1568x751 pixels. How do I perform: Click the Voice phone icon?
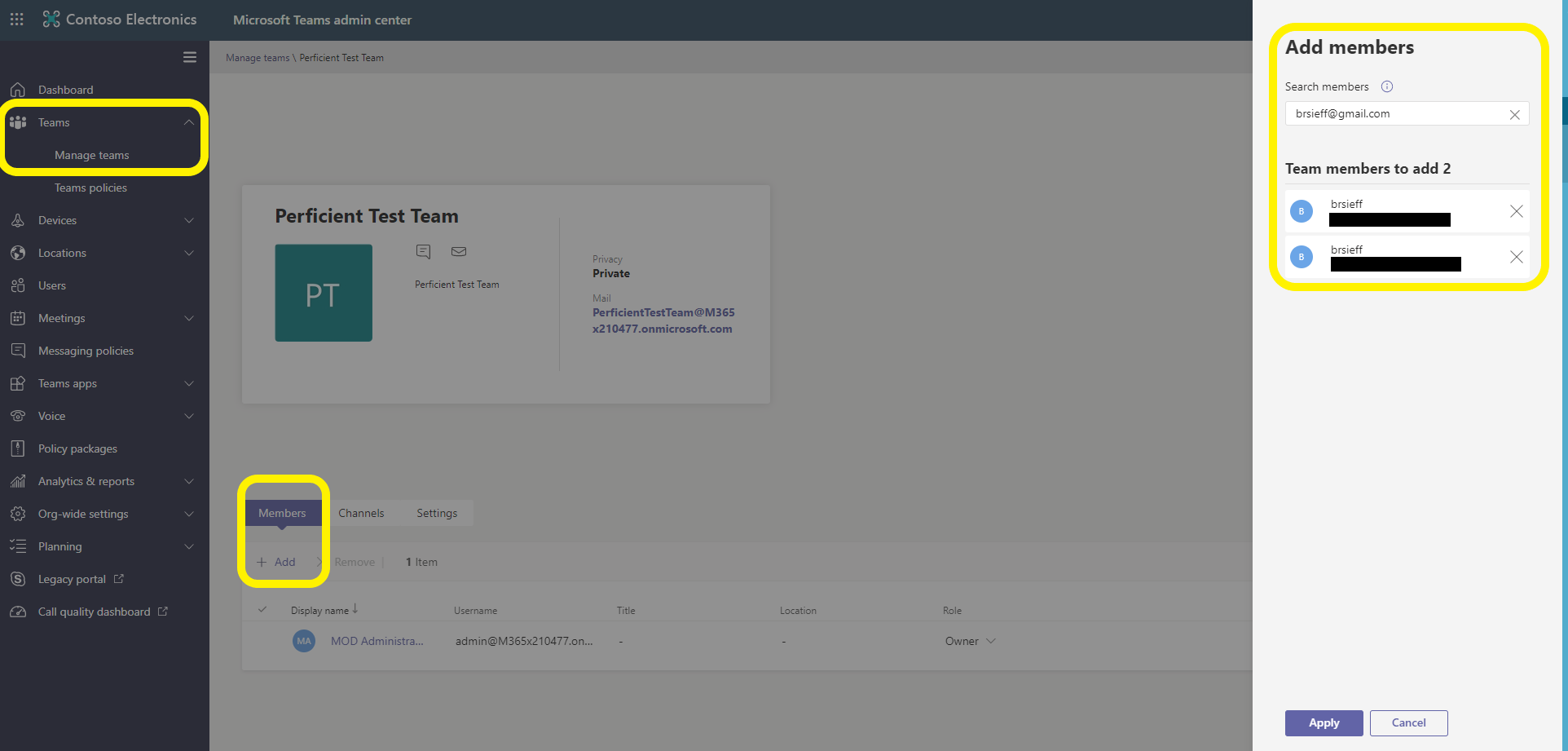click(x=18, y=416)
